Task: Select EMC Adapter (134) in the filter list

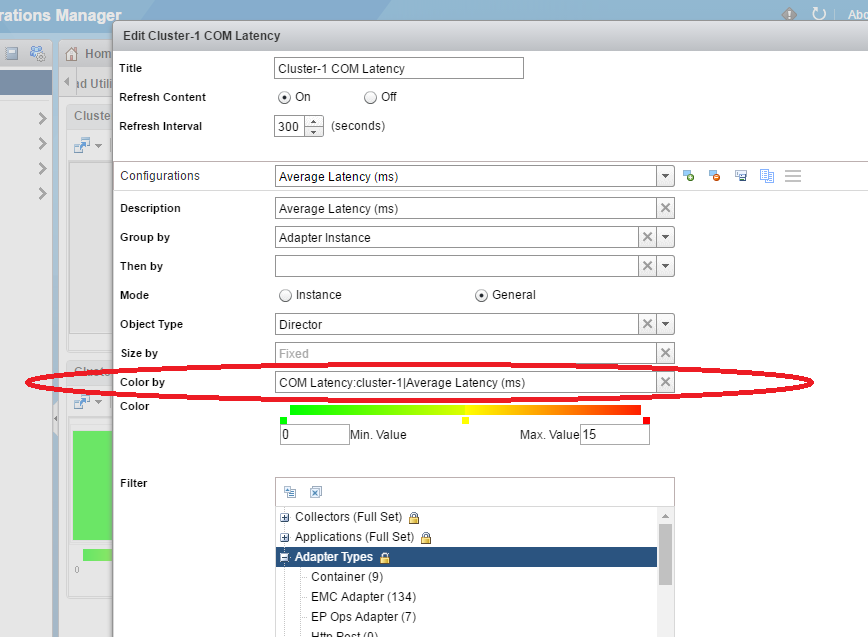Action: click(x=363, y=596)
